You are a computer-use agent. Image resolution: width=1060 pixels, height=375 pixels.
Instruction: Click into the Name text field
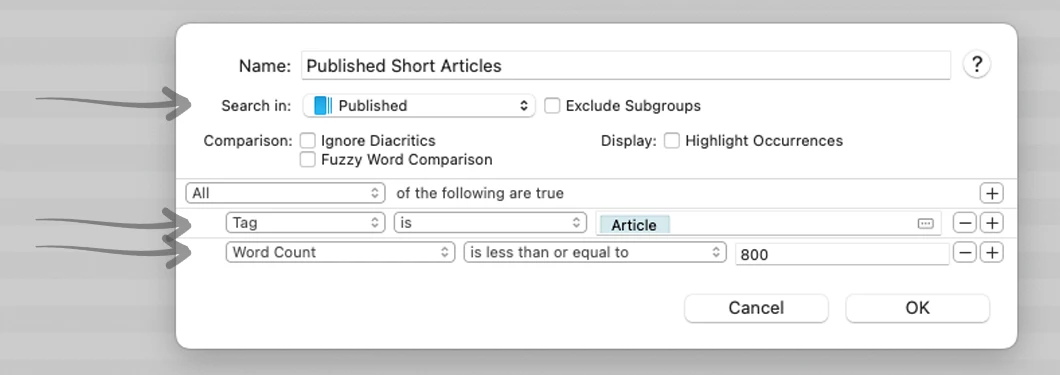coord(626,66)
